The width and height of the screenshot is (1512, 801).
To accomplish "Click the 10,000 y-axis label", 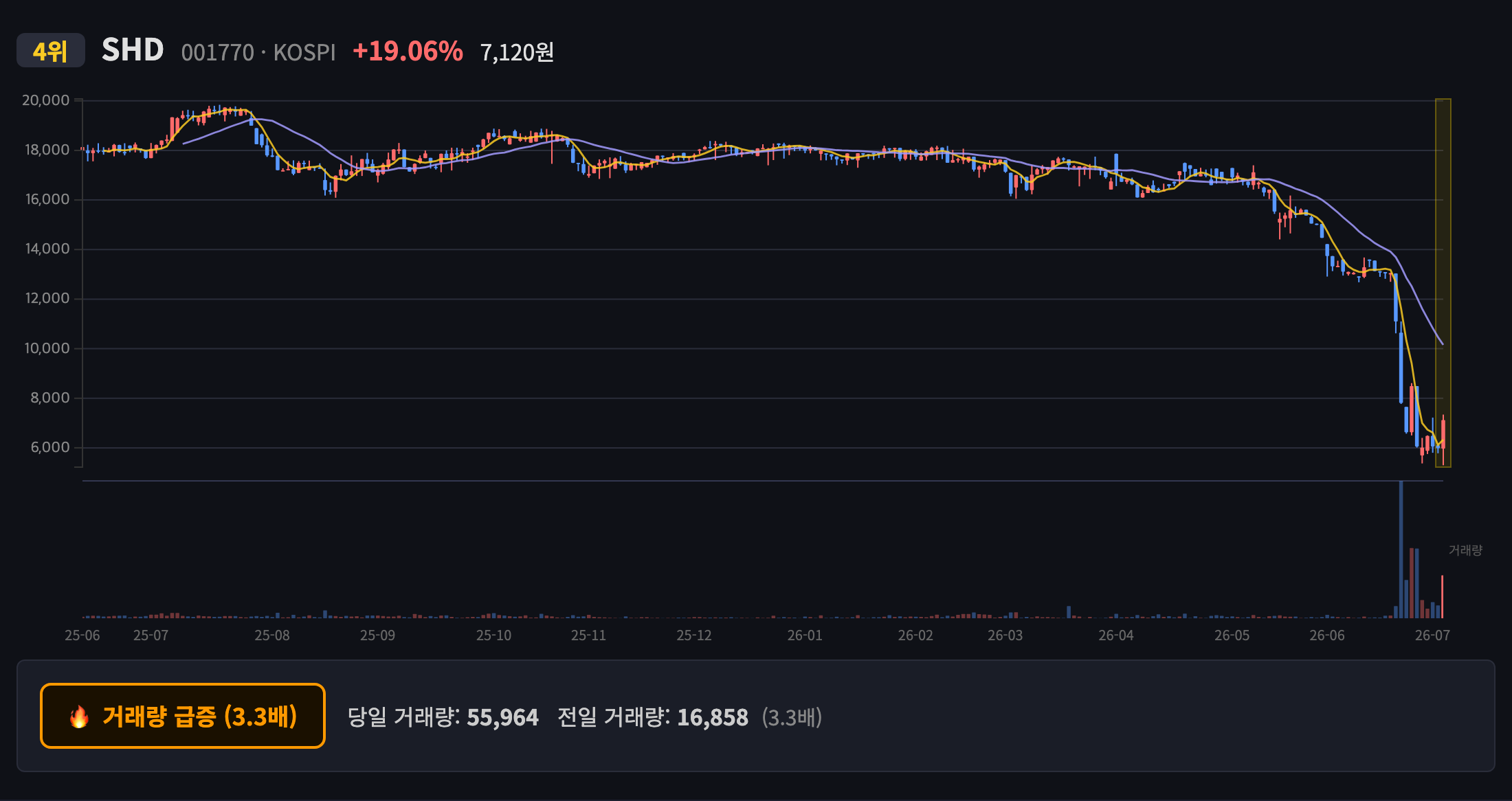I will (47, 348).
